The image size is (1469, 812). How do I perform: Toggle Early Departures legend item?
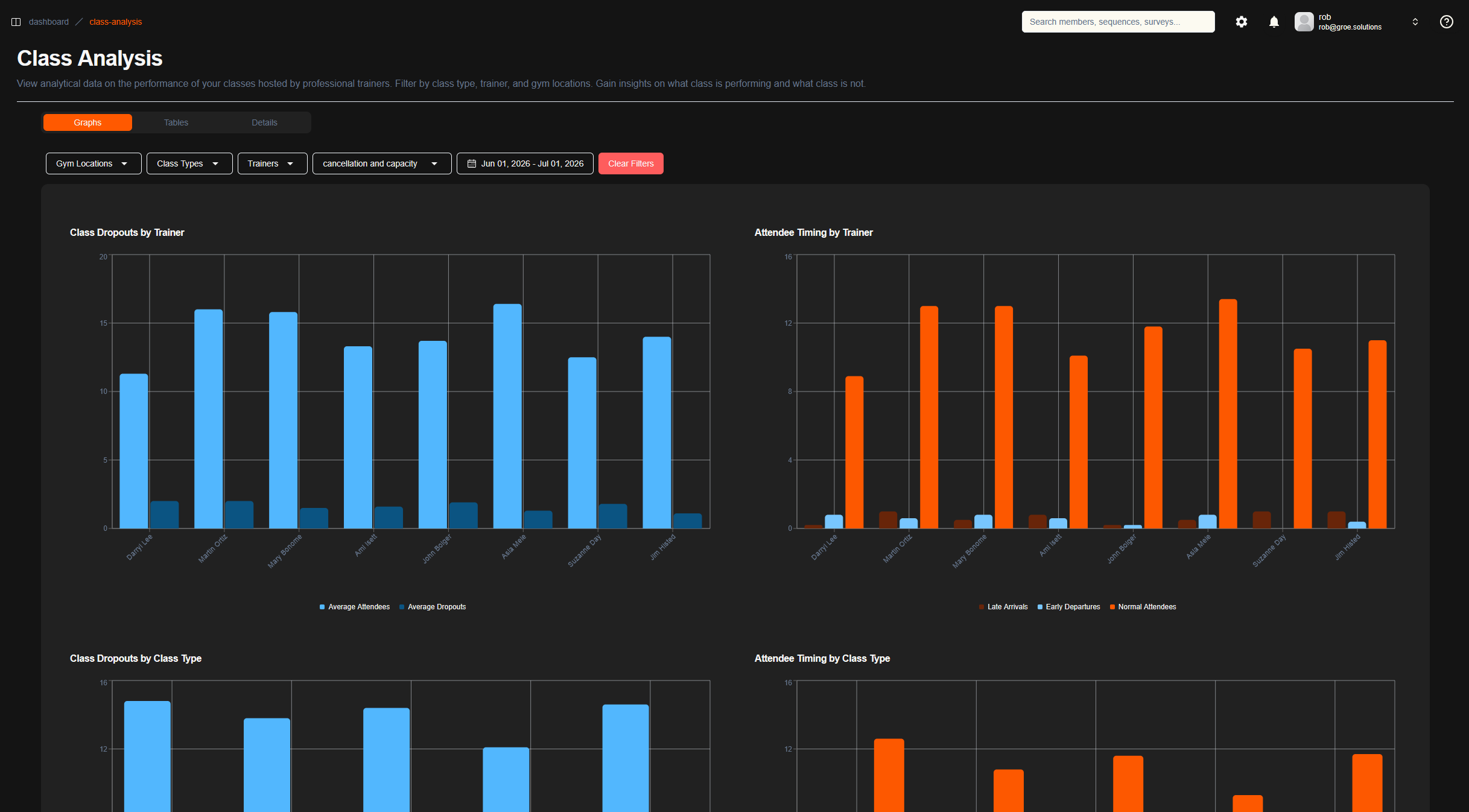coord(1068,607)
